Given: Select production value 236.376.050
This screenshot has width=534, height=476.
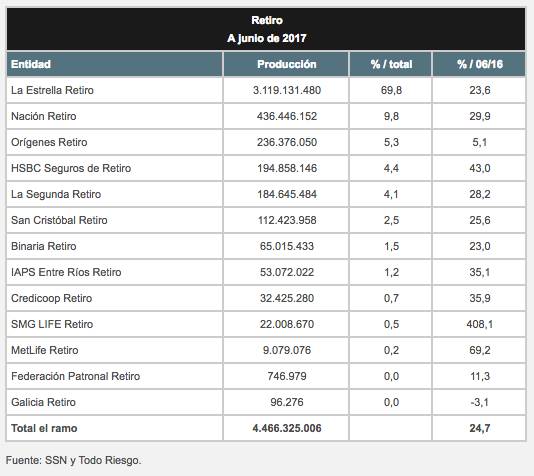Looking at the screenshot, I should coord(287,142).
